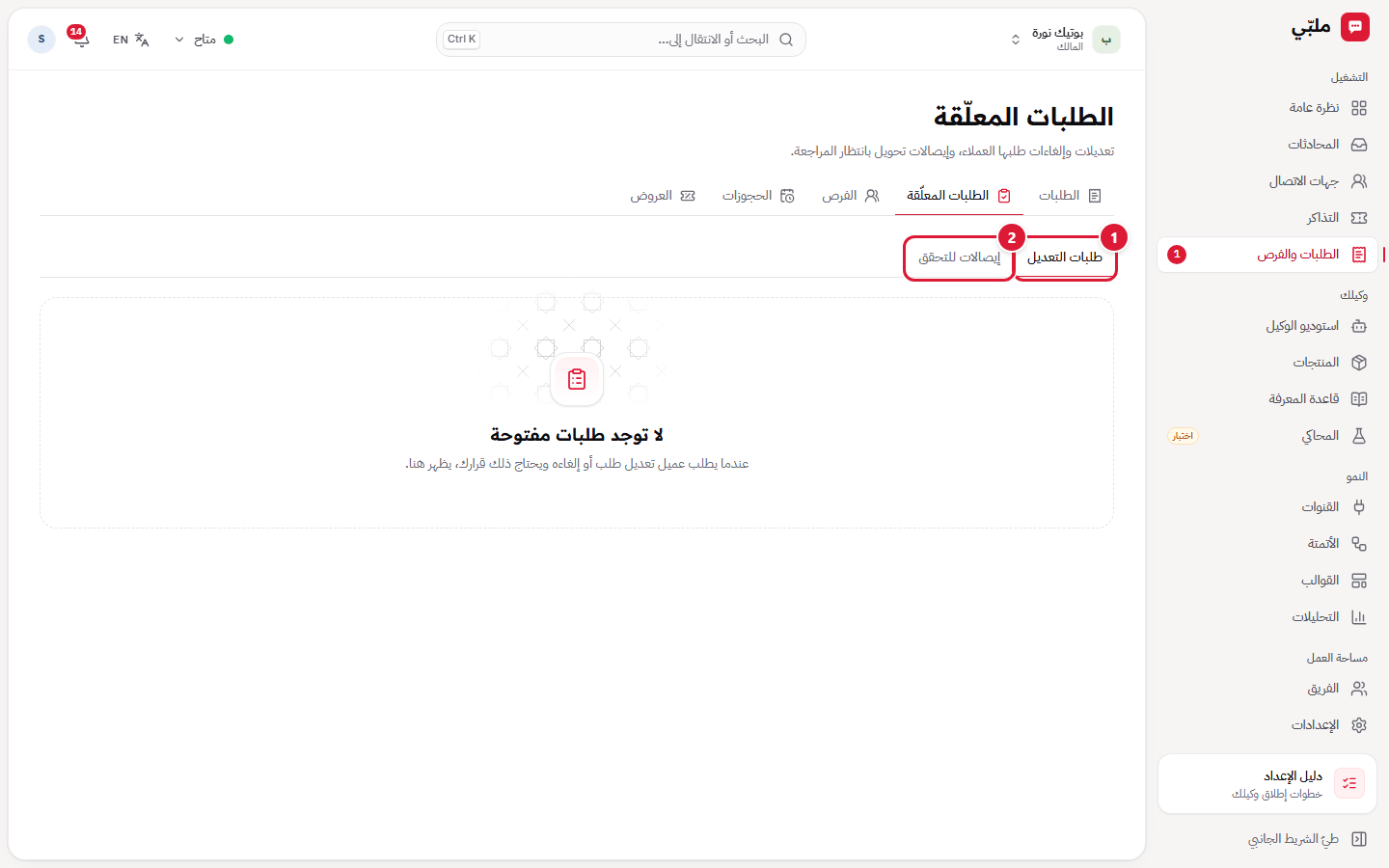1389x868 pixels.
Task: Open قاعدة المعرفة book icon
Action: tap(1359, 399)
